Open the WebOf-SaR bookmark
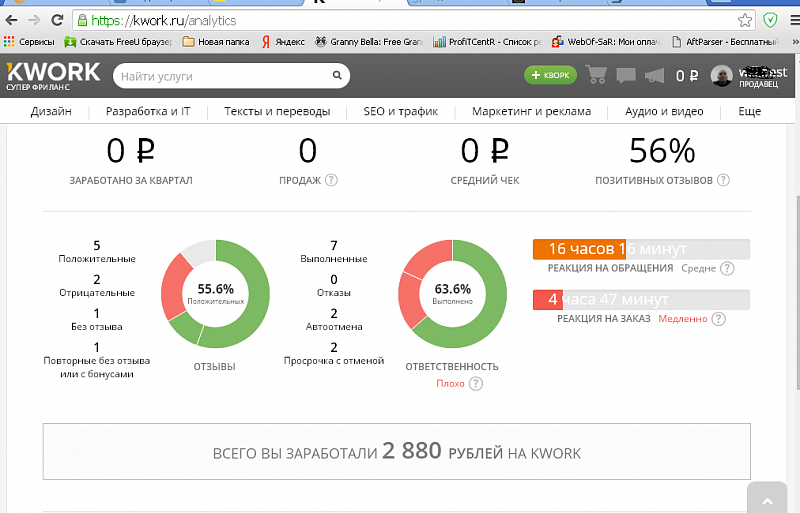800x513 pixels. pos(606,42)
